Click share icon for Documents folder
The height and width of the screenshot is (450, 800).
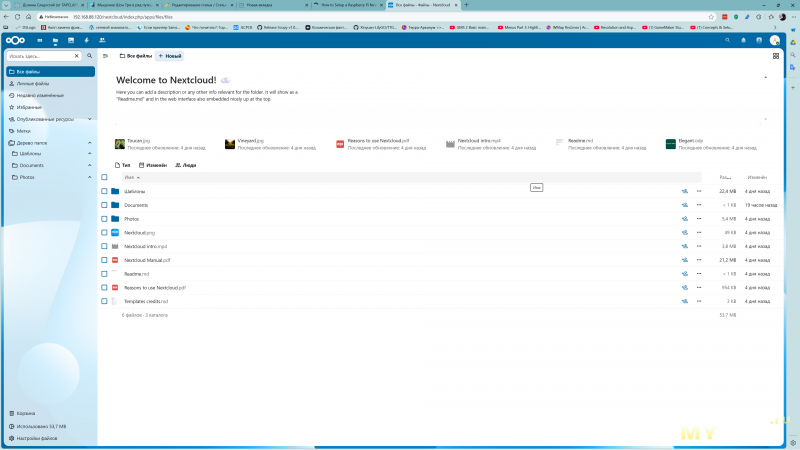tap(685, 205)
